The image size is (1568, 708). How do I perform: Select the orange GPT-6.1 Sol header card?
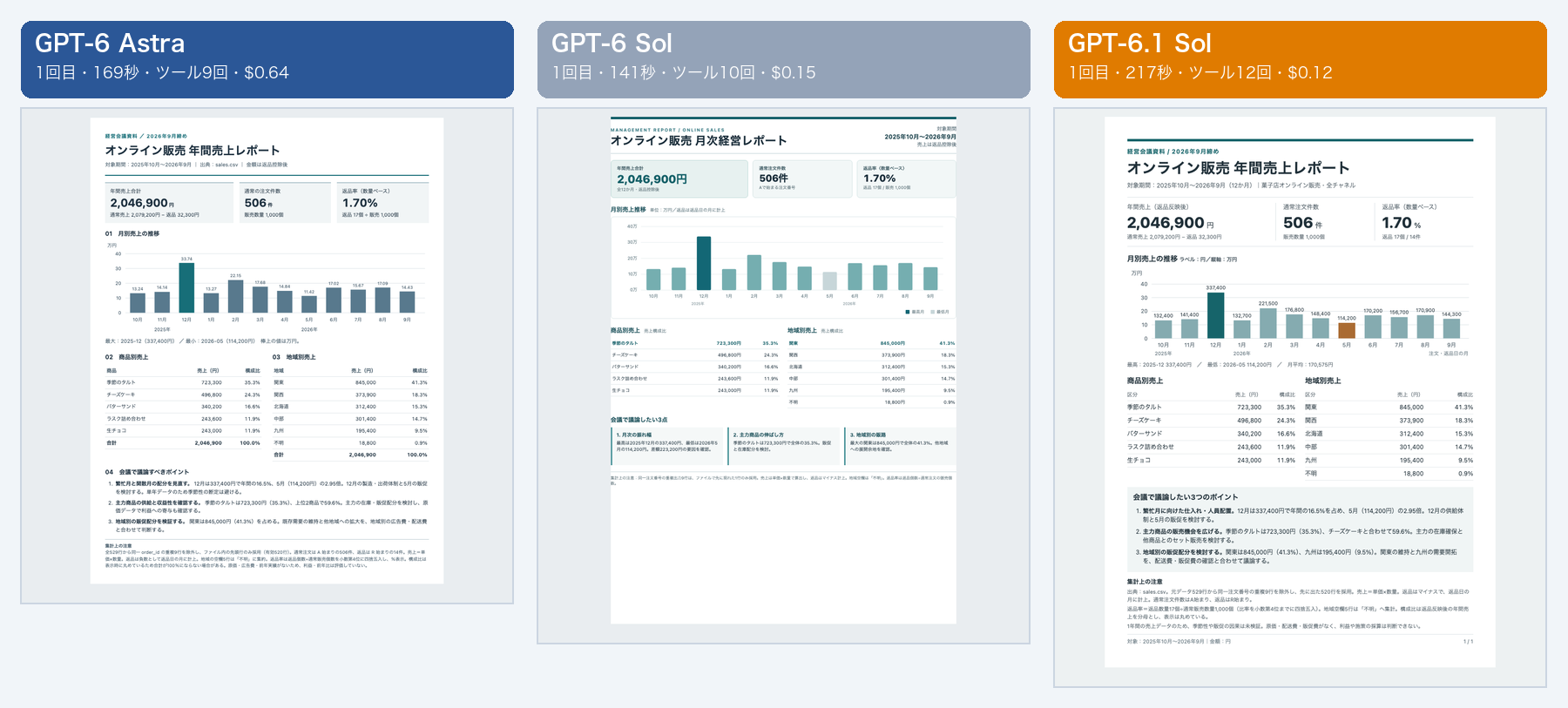1300,59
